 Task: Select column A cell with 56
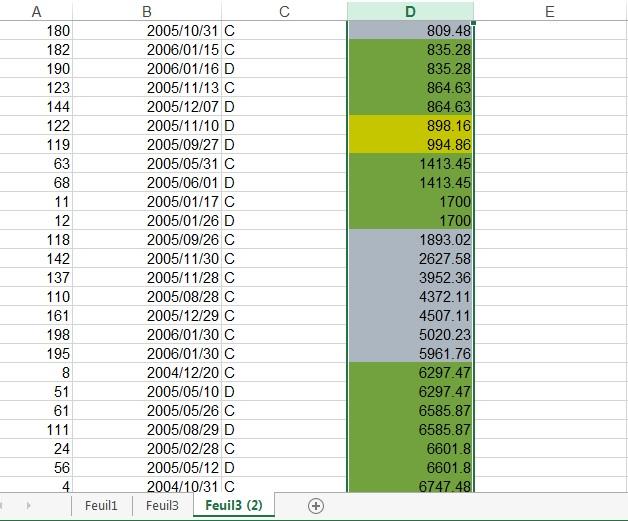click(x=36, y=467)
